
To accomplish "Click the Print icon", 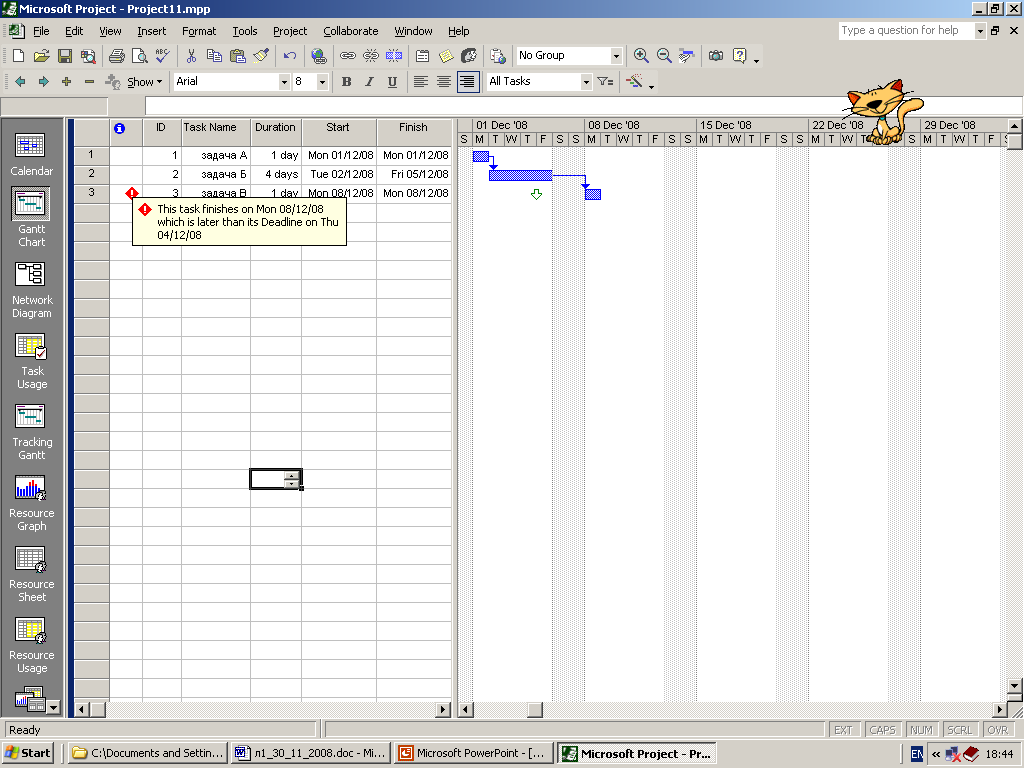I will pos(117,56).
